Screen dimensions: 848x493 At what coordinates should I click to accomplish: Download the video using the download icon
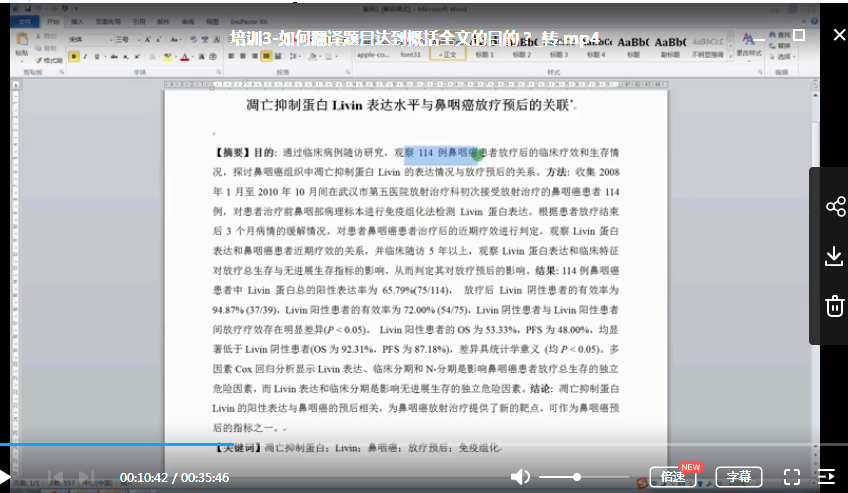point(835,256)
